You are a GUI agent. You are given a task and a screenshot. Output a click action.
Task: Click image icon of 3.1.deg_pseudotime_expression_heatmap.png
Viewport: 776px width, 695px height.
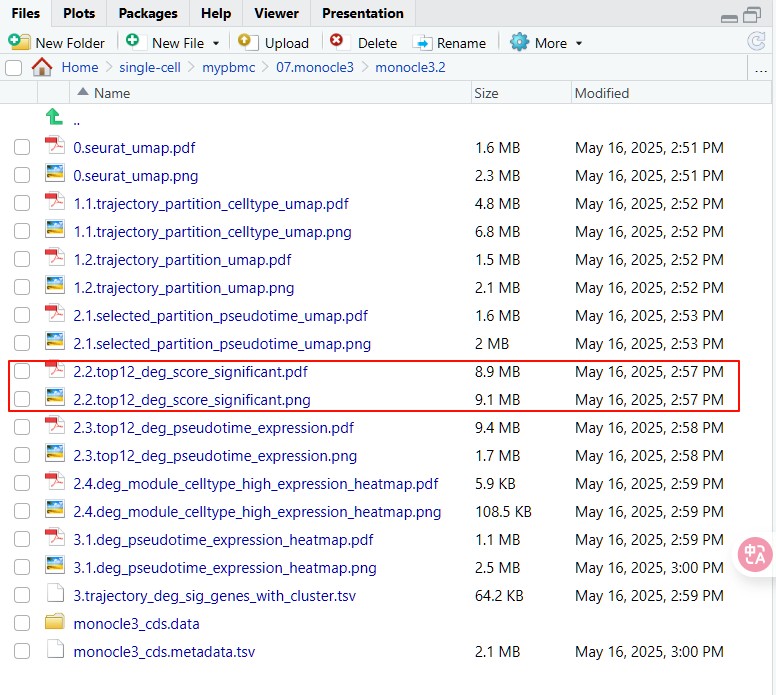[x=54, y=564]
